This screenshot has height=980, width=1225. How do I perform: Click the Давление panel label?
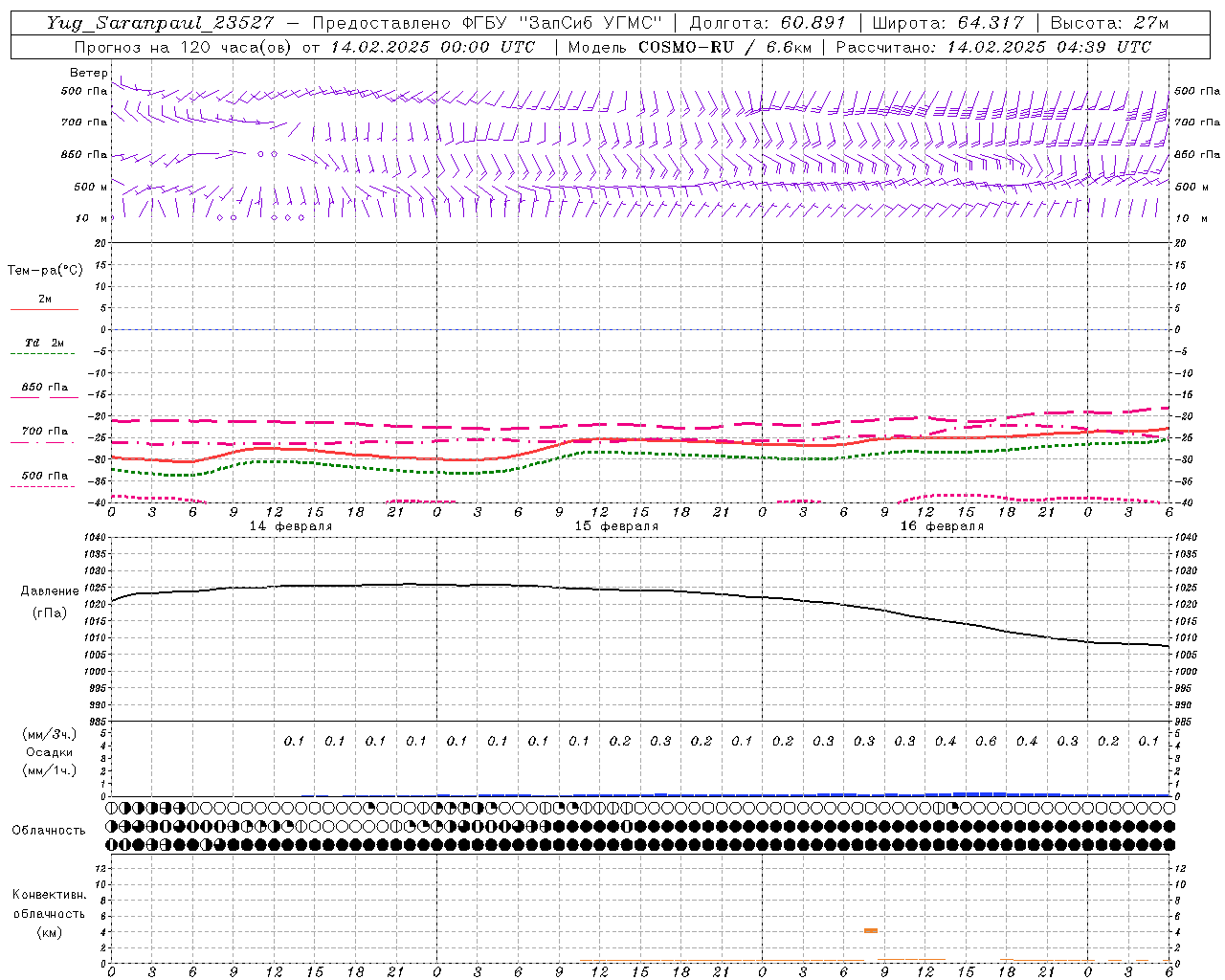(50, 591)
